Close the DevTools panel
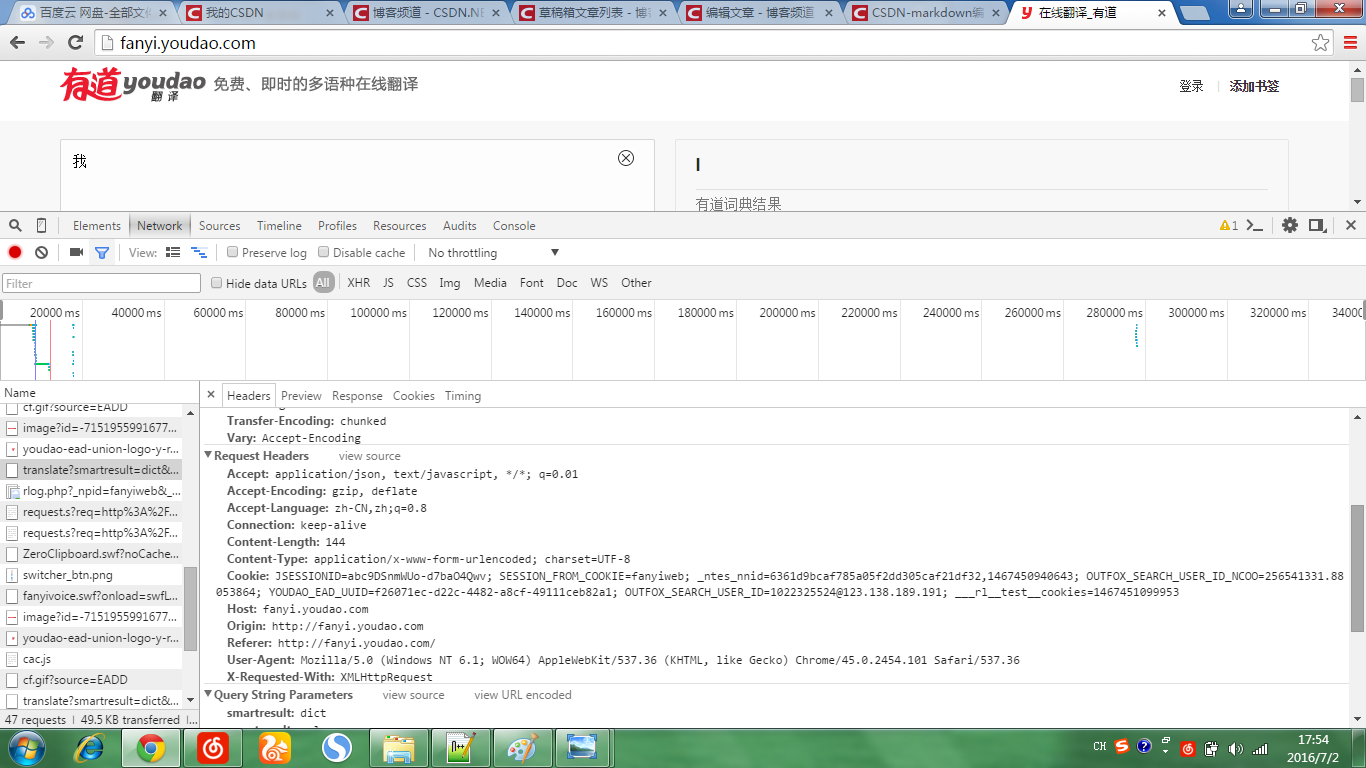Screen dimensions: 1366x768 point(1350,226)
